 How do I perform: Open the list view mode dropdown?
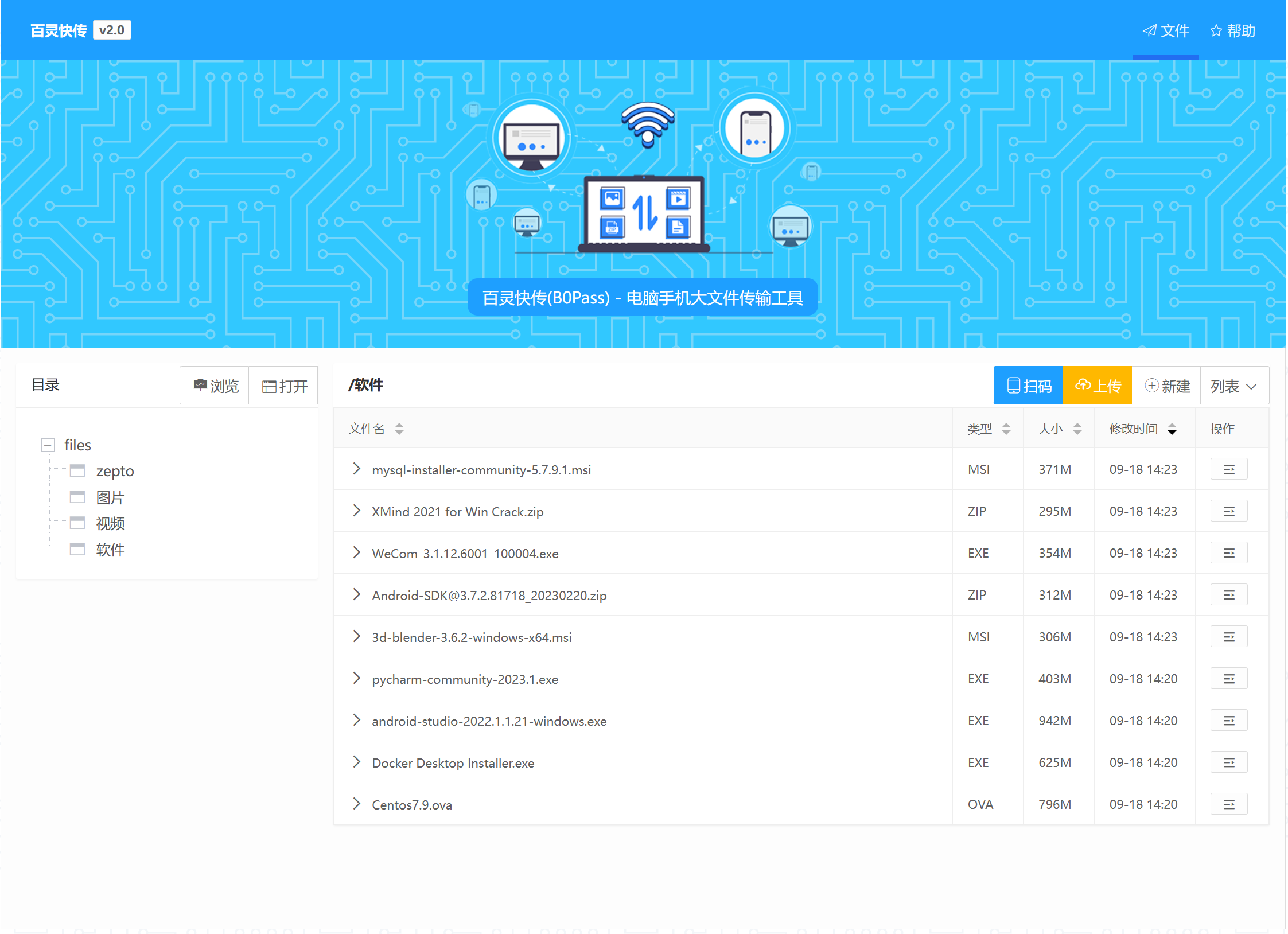(1233, 386)
